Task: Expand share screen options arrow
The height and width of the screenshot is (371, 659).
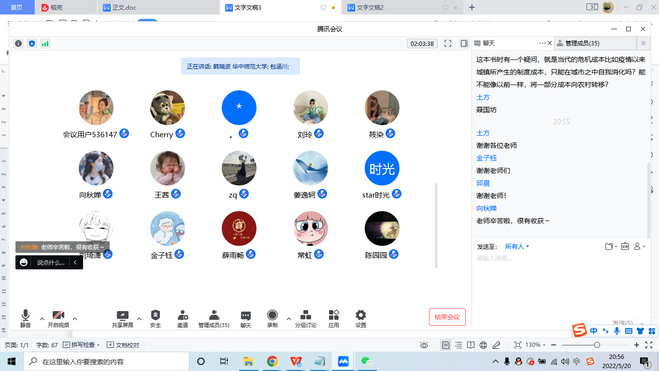Action: pos(139,319)
